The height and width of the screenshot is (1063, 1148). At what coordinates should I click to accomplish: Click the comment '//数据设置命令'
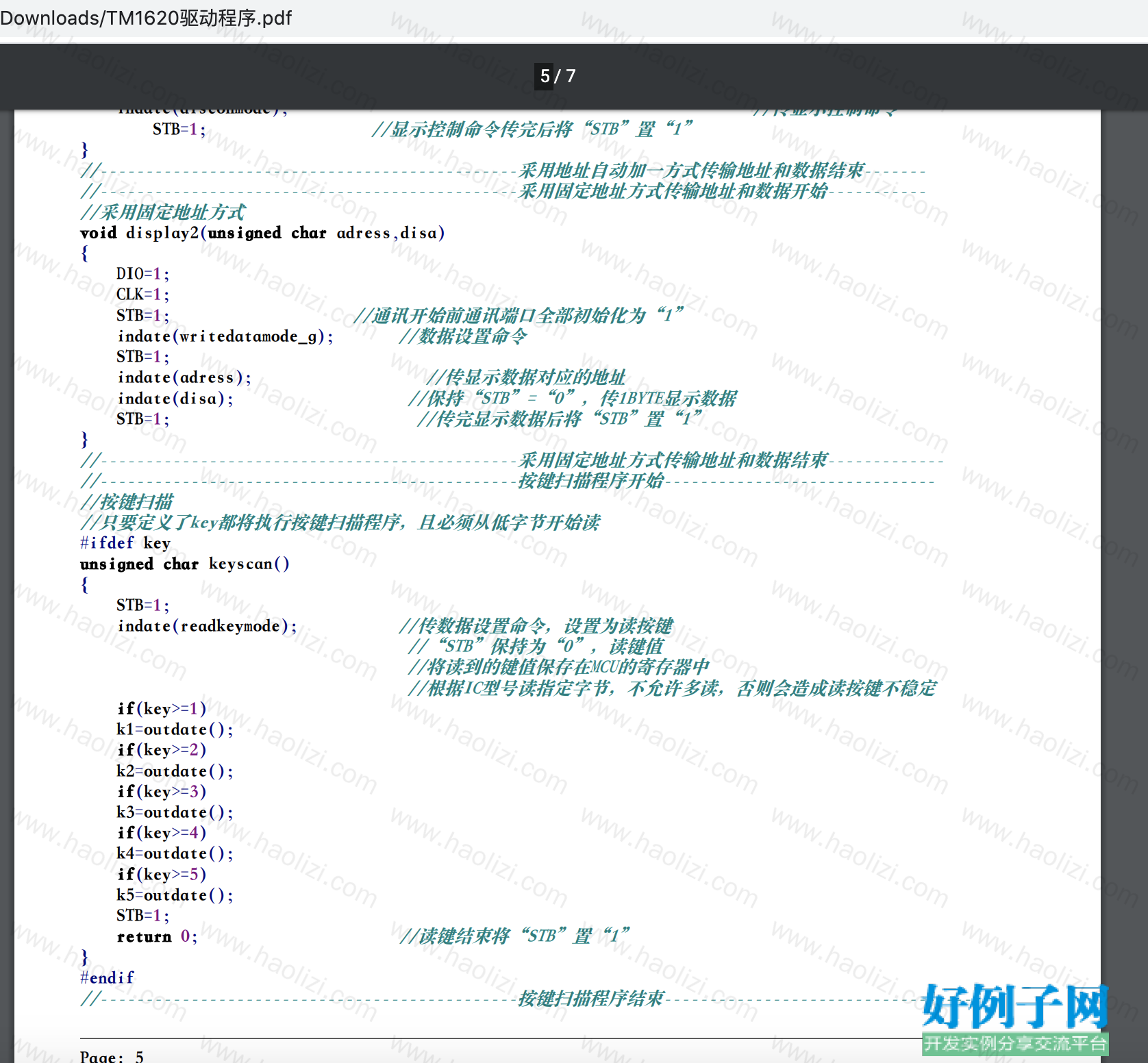point(463,336)
